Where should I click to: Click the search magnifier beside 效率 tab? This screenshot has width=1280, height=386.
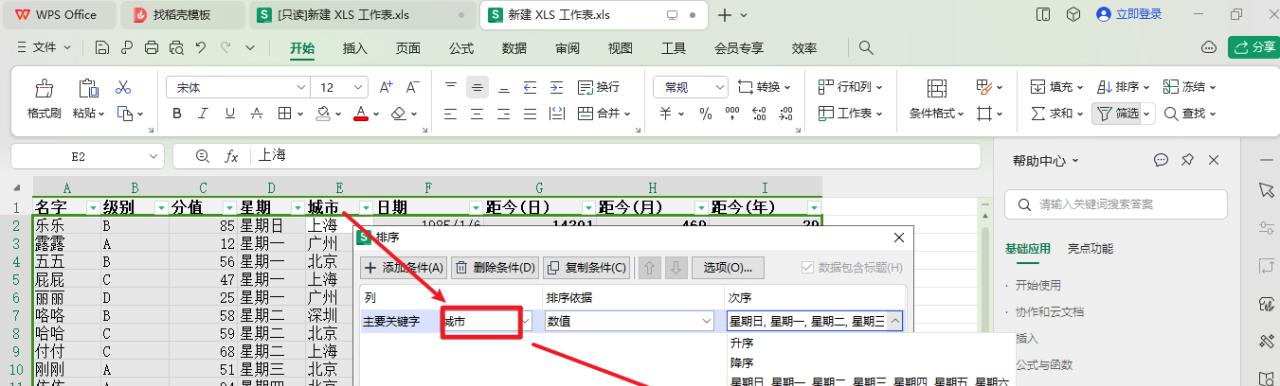[x=866, y=47]
